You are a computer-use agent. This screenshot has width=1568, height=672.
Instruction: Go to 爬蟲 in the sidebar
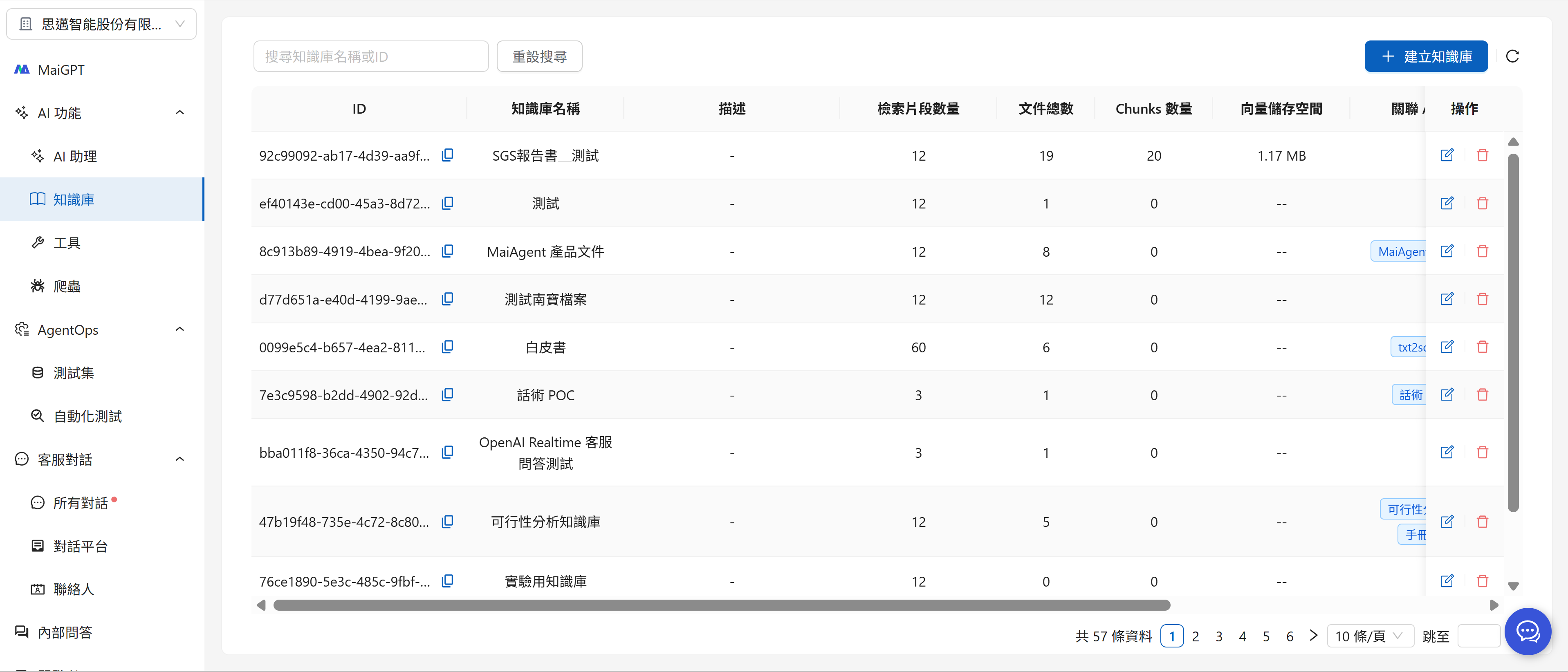pos(67,286)
